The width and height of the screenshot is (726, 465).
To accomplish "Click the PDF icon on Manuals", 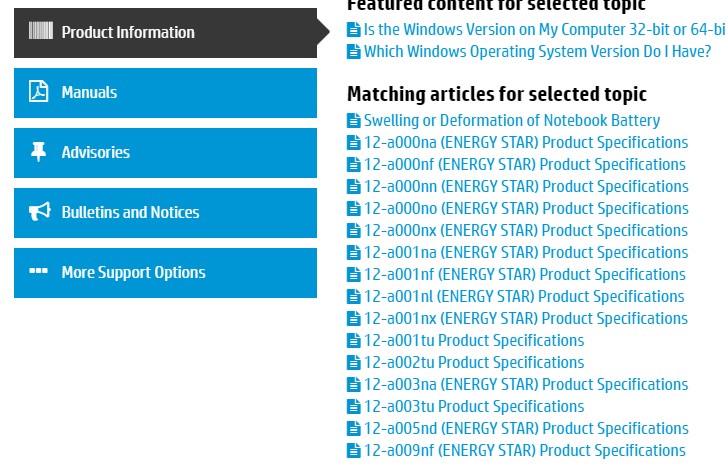I will (38, 91).
